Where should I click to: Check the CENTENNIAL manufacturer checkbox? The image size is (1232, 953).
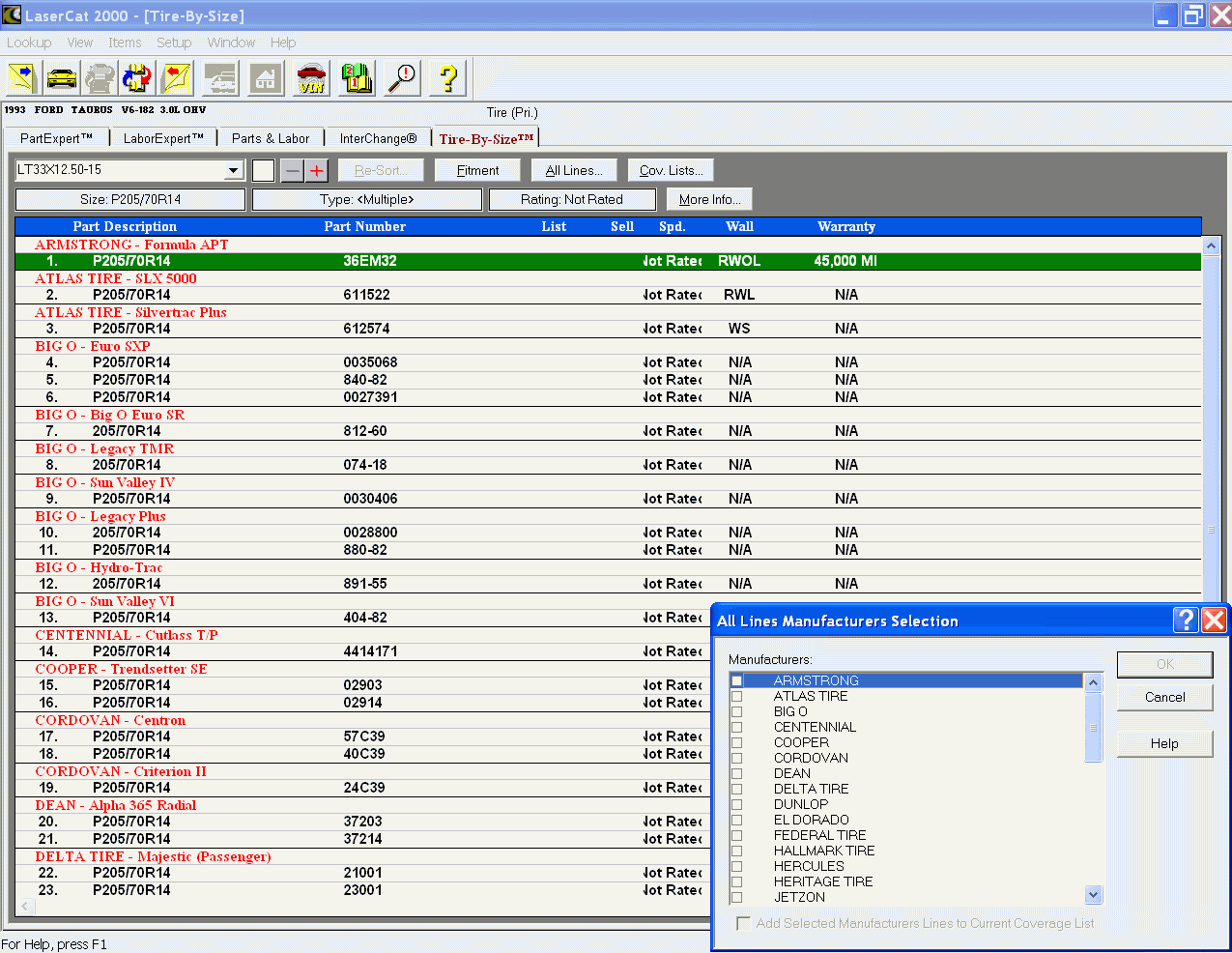tap(737, 727)
